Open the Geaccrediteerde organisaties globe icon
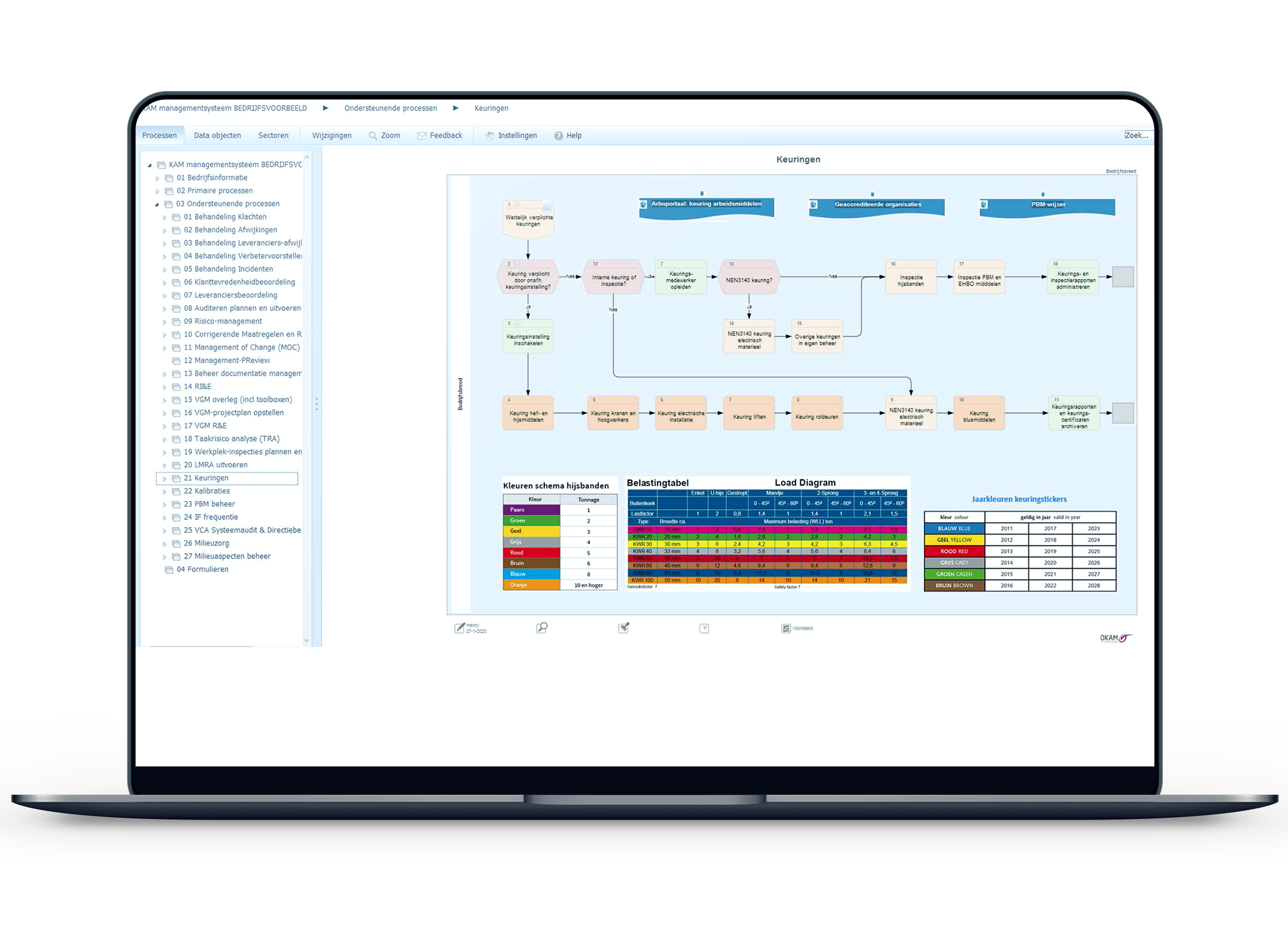The height and width of the screenshot is (930, 1288). (x=814, y=205)
